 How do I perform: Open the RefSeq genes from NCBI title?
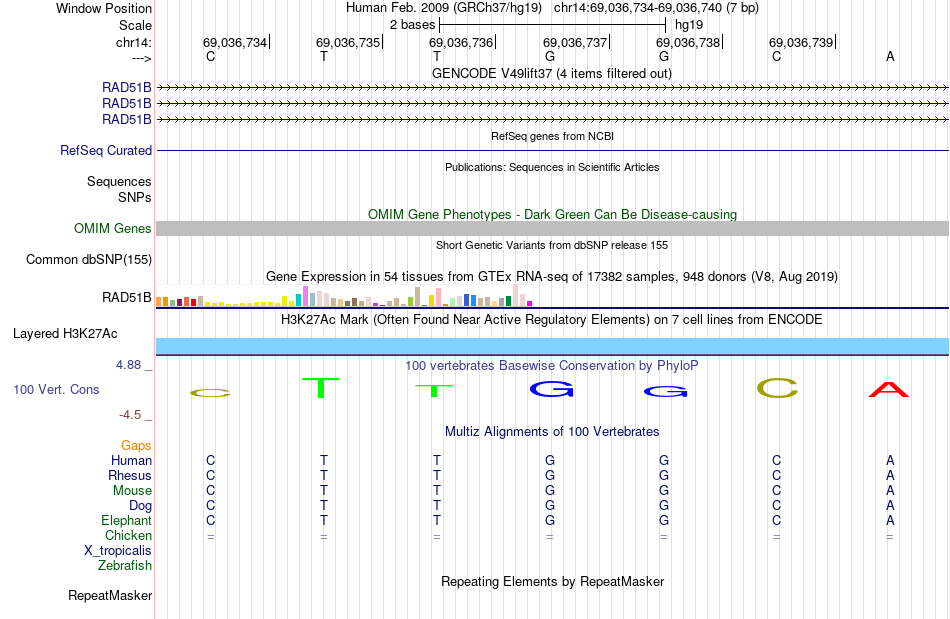(552, 136)
